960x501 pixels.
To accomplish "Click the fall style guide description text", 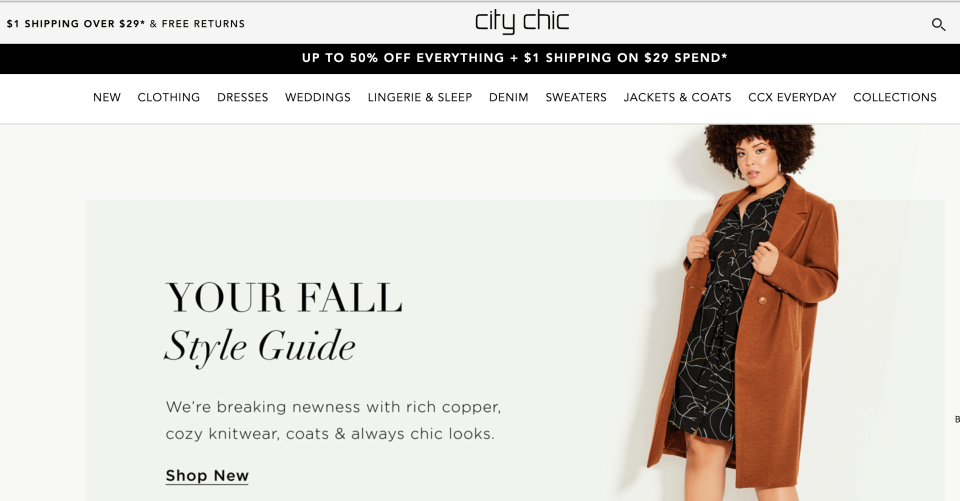I will (333, 420).
